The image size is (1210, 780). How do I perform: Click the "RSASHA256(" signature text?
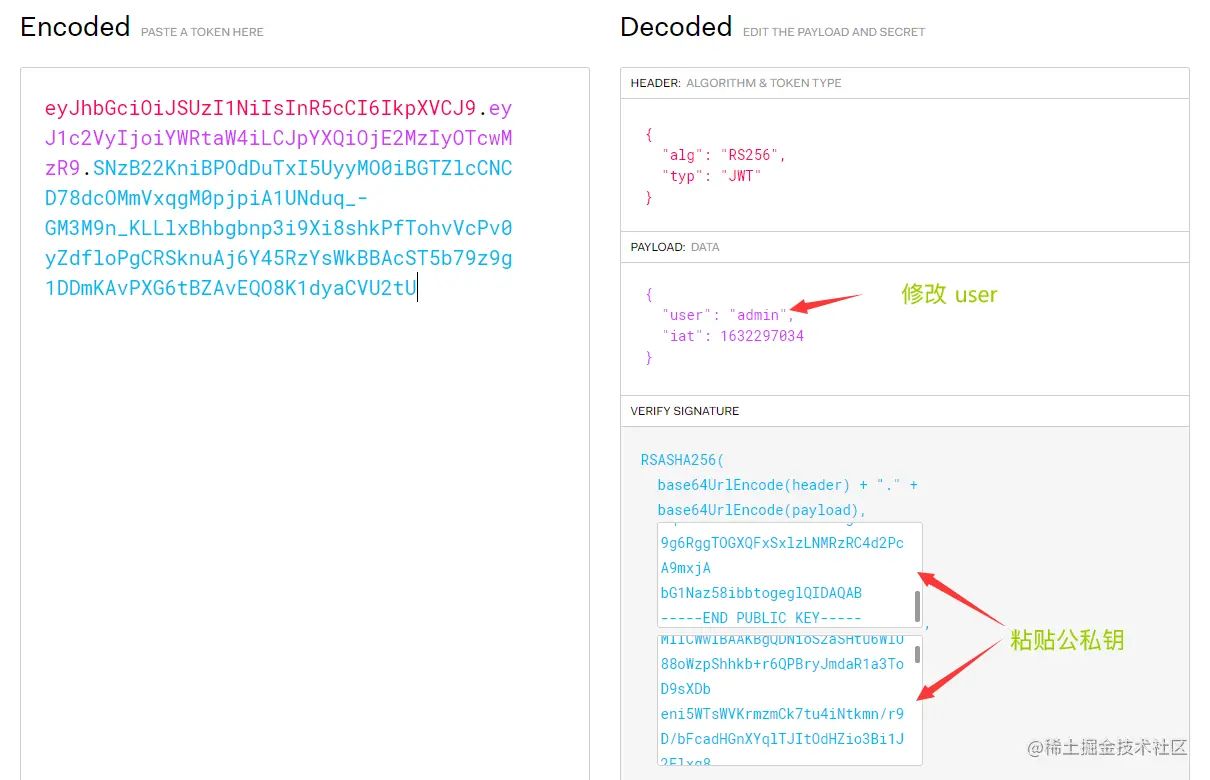point(682,461)
